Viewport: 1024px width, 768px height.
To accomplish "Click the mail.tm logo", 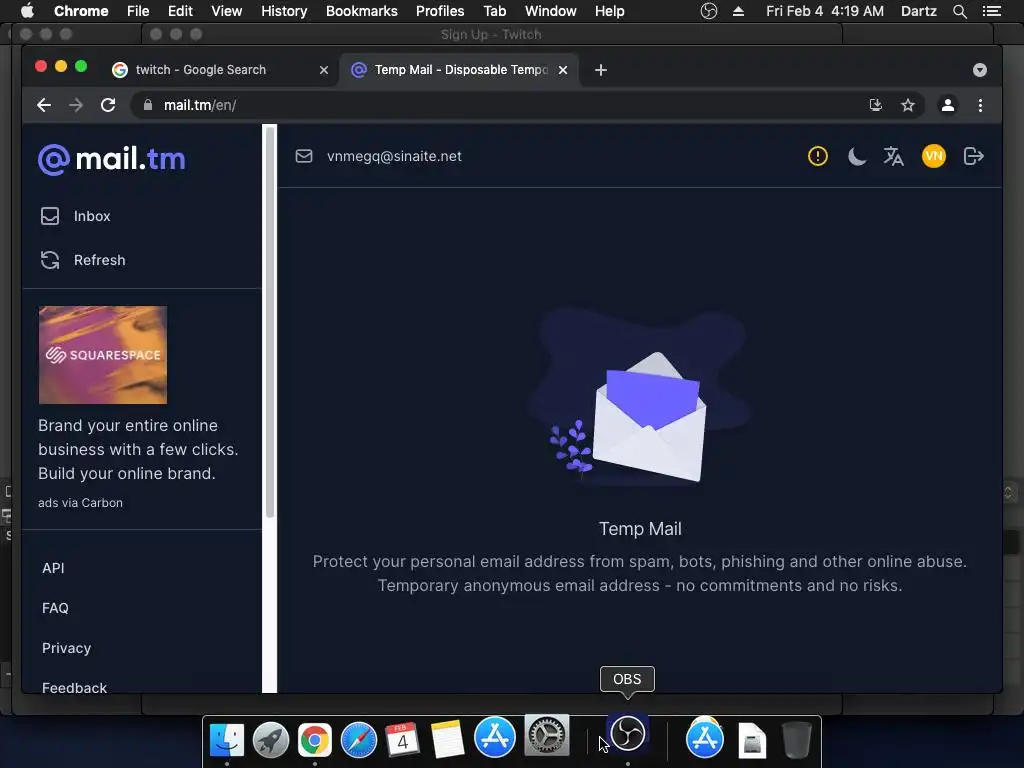I will coord(112,159).
